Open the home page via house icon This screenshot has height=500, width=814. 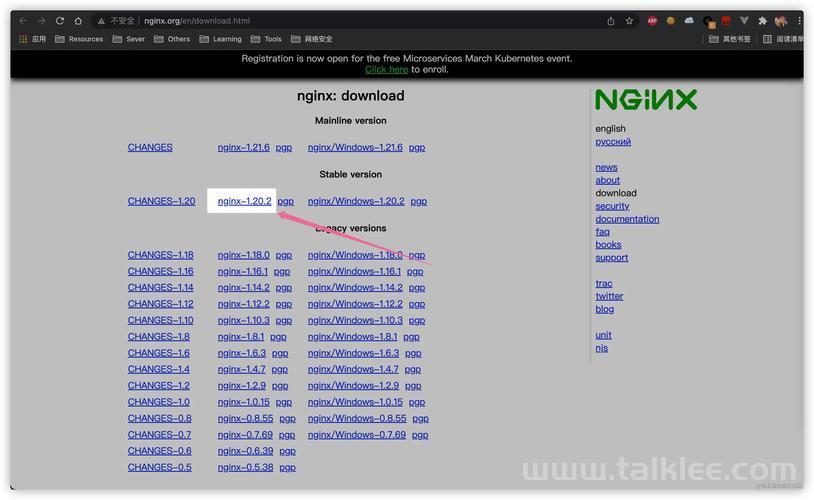[78, 21]
